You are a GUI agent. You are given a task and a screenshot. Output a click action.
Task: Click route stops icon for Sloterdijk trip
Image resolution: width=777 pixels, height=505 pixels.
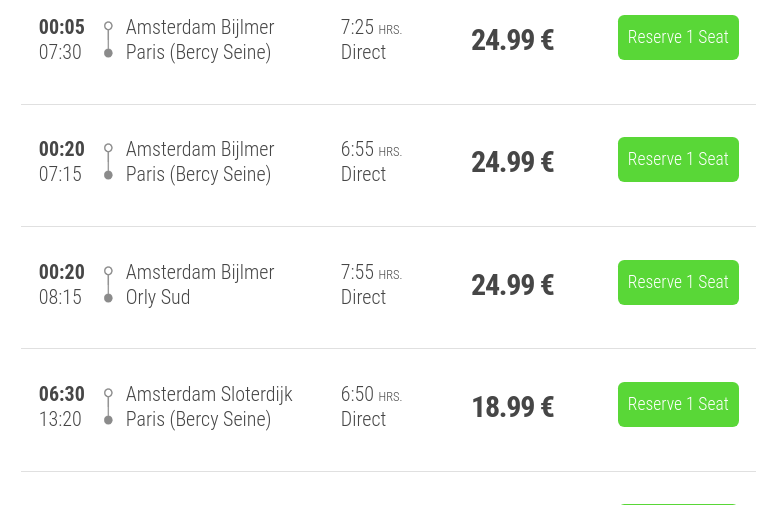click(x=108, y=407)
